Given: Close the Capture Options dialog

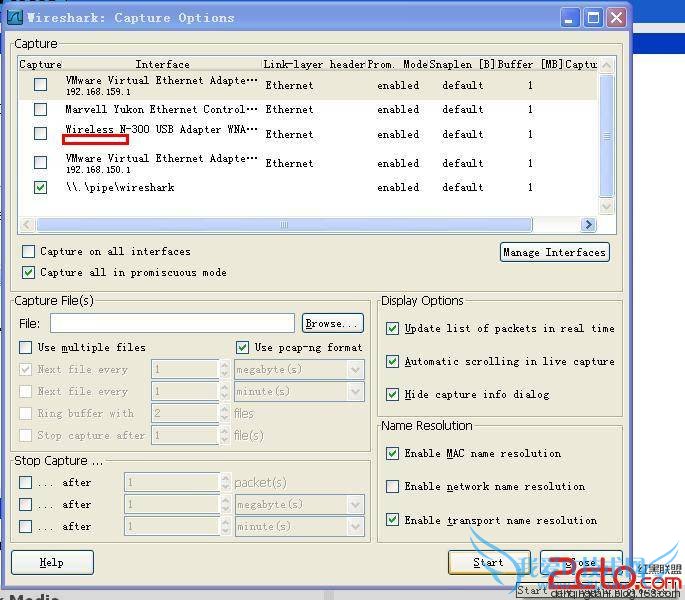Looking at the screenshot, I should [616, 18].
